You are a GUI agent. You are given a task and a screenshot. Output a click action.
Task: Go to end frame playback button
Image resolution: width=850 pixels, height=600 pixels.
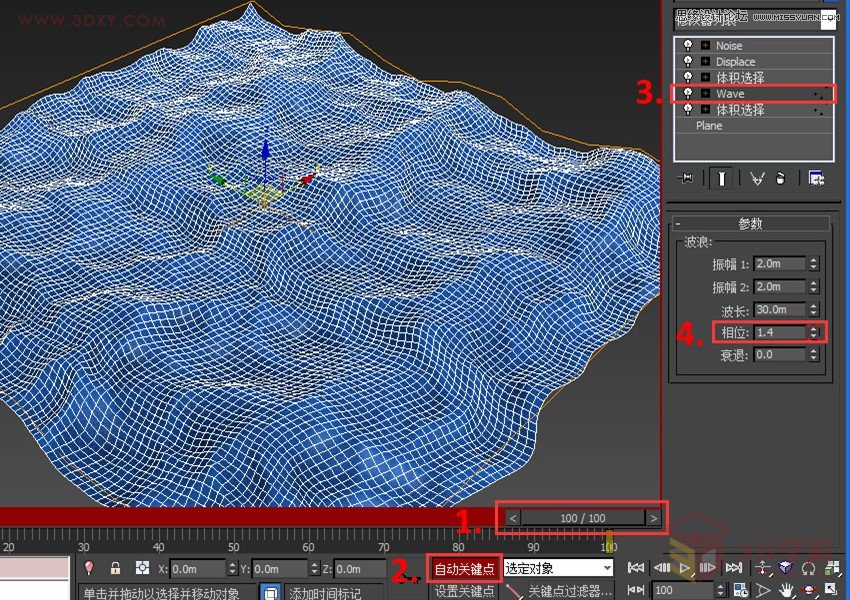[x=733, y=568]
